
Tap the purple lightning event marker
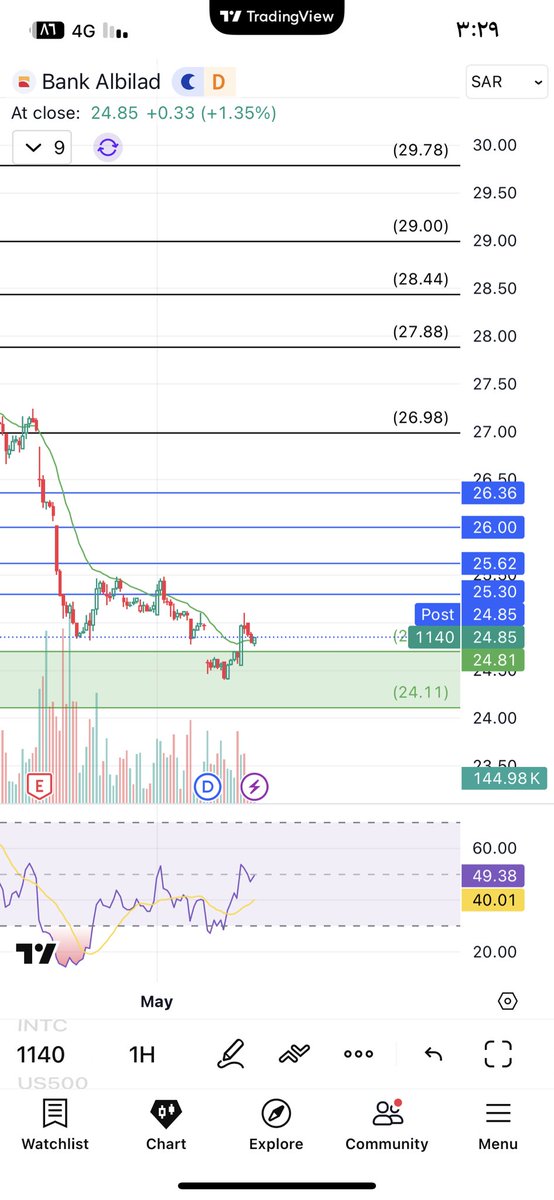tap(255, 787)
